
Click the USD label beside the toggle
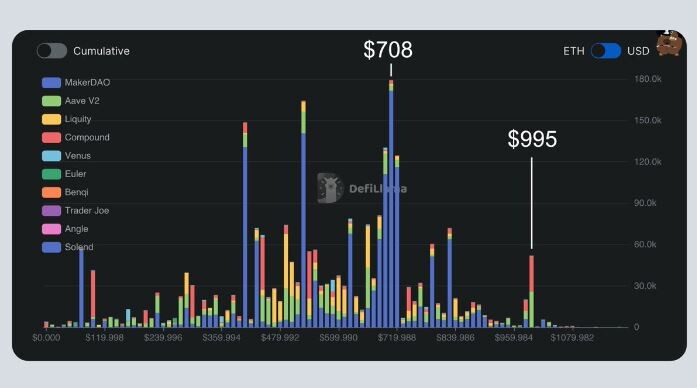638,51
